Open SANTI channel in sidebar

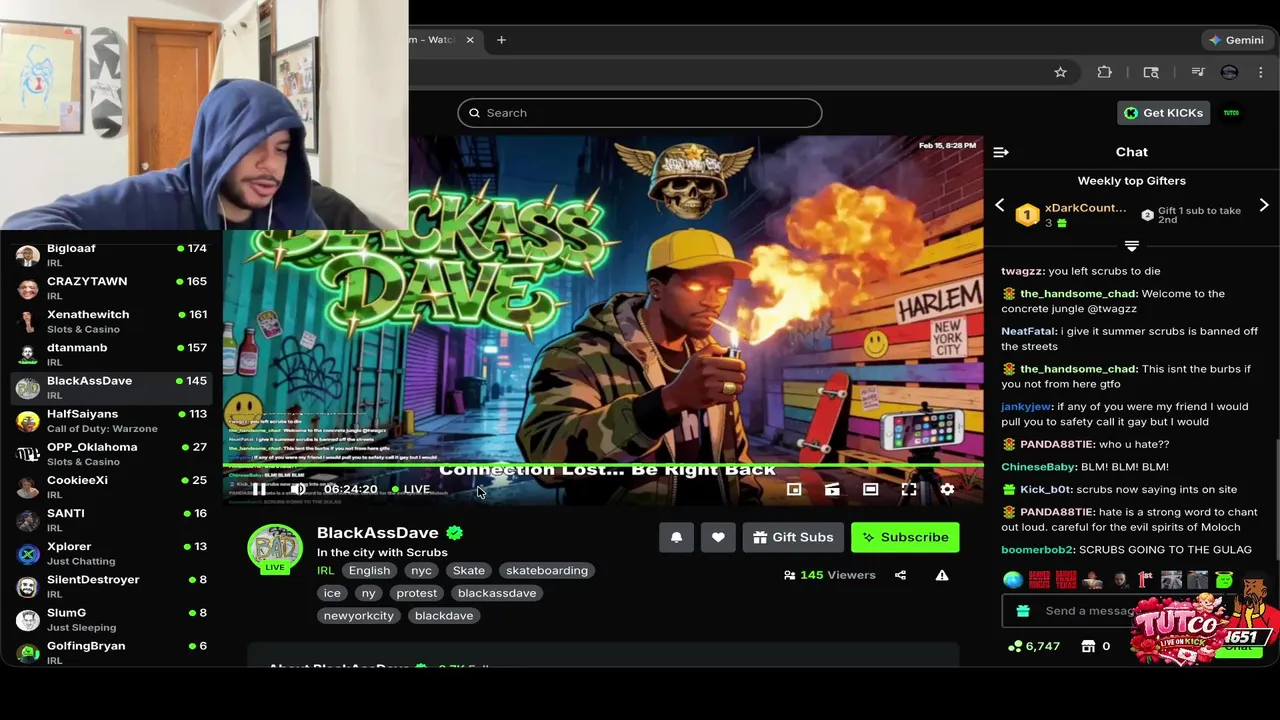coord(111,519)
